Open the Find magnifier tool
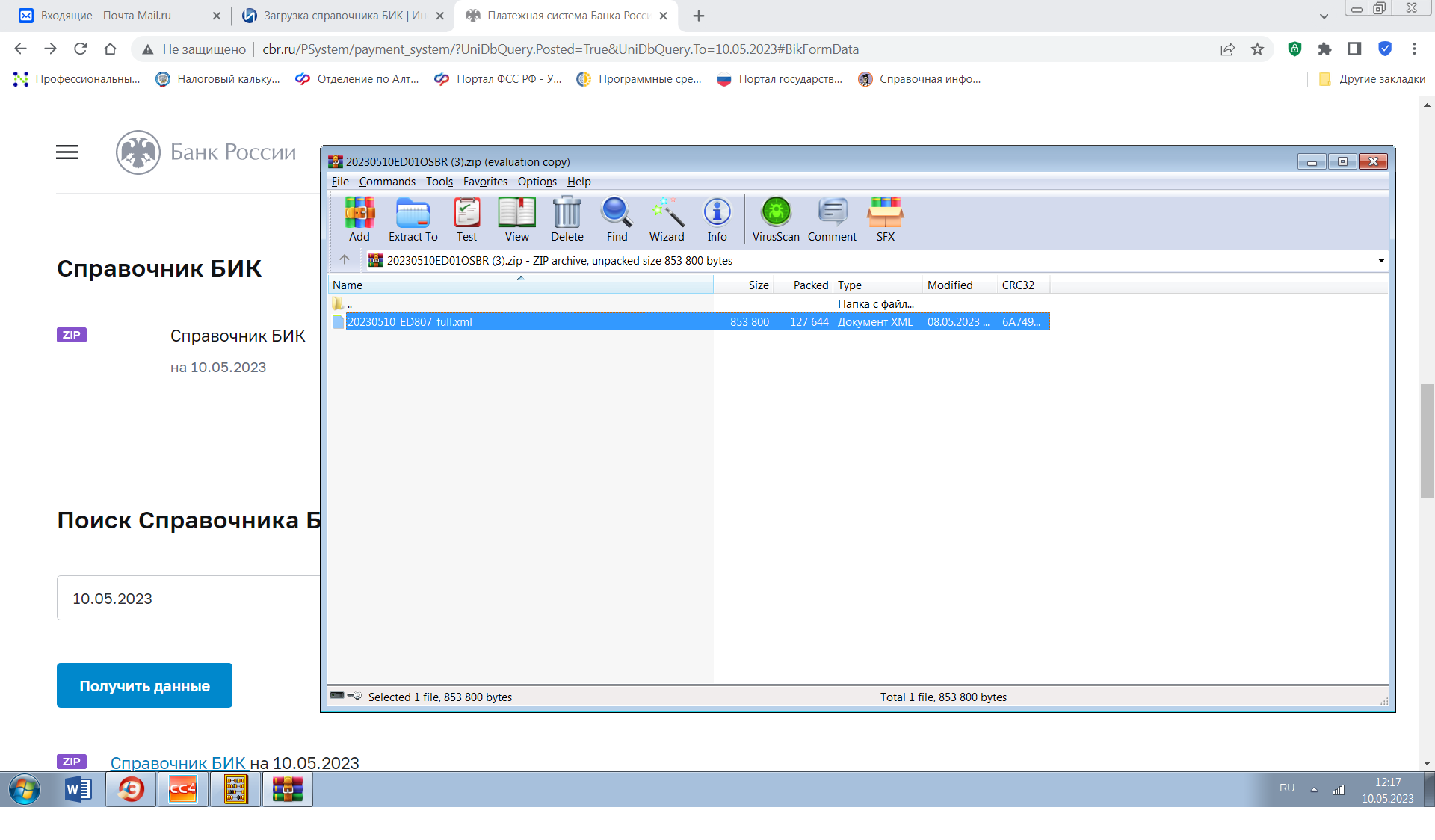 [617, 219]
